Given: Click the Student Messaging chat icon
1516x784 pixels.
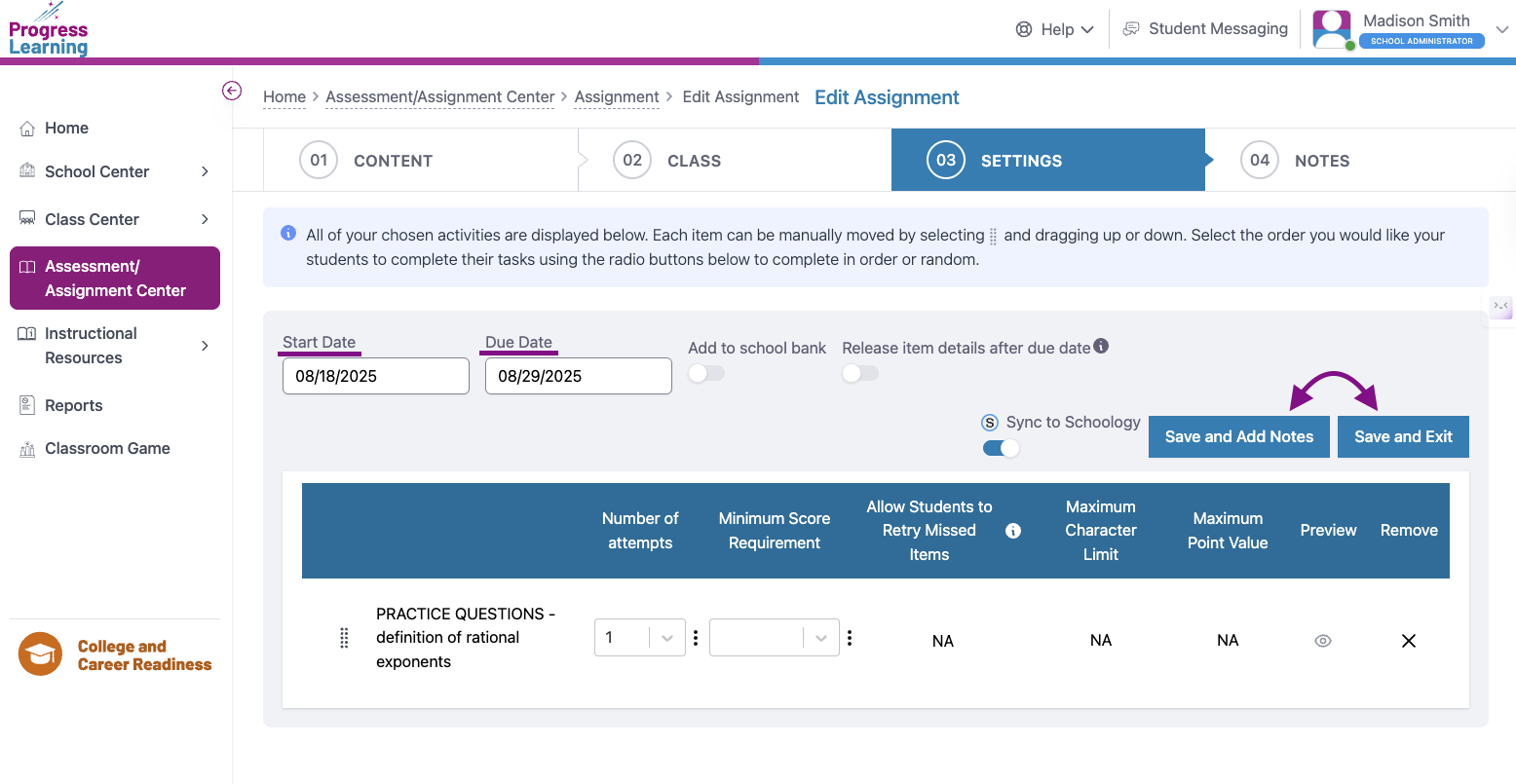Looking at the screenshot, I should (x=1131, y=29).
